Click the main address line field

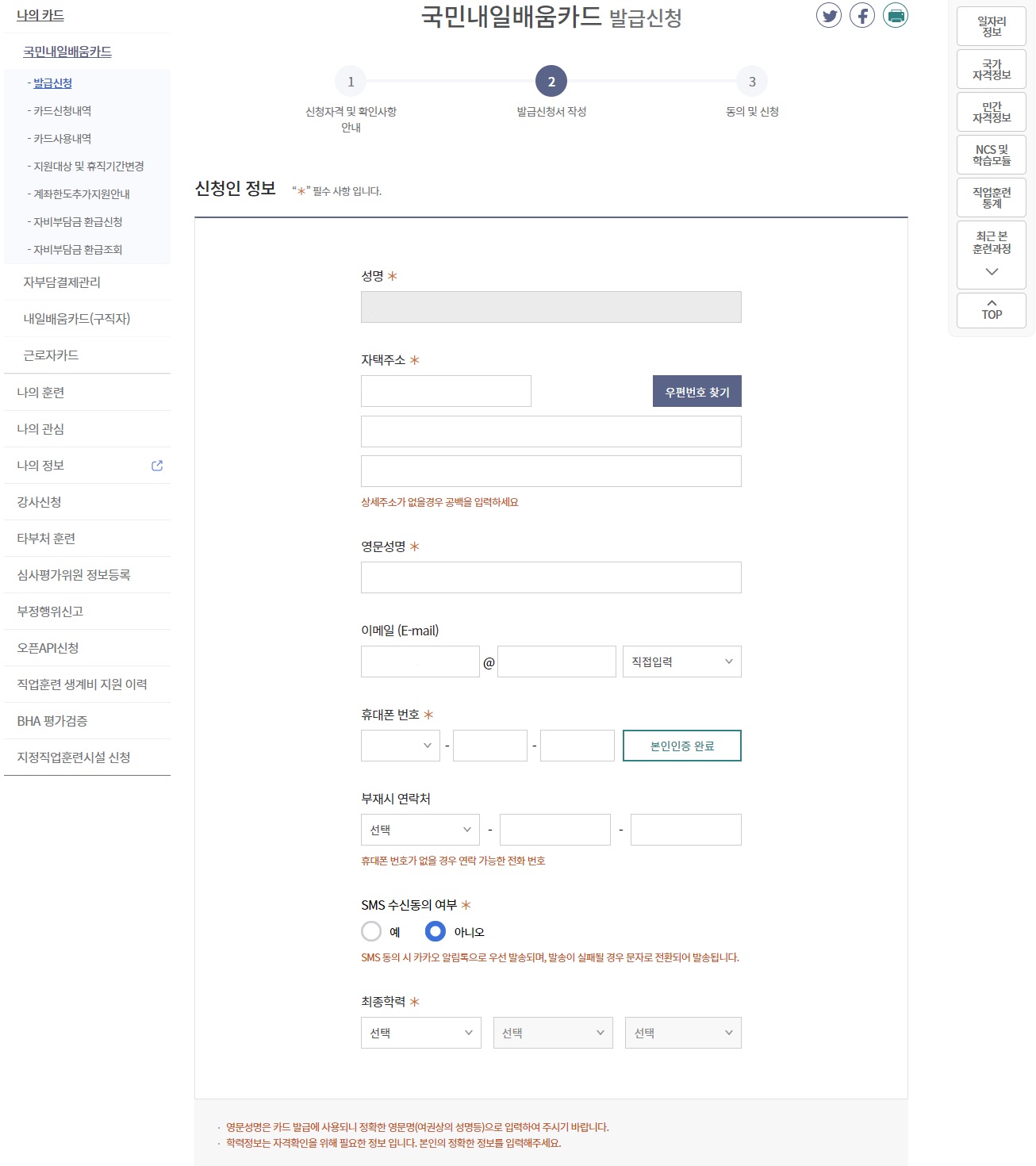click(x=551, y=431)
